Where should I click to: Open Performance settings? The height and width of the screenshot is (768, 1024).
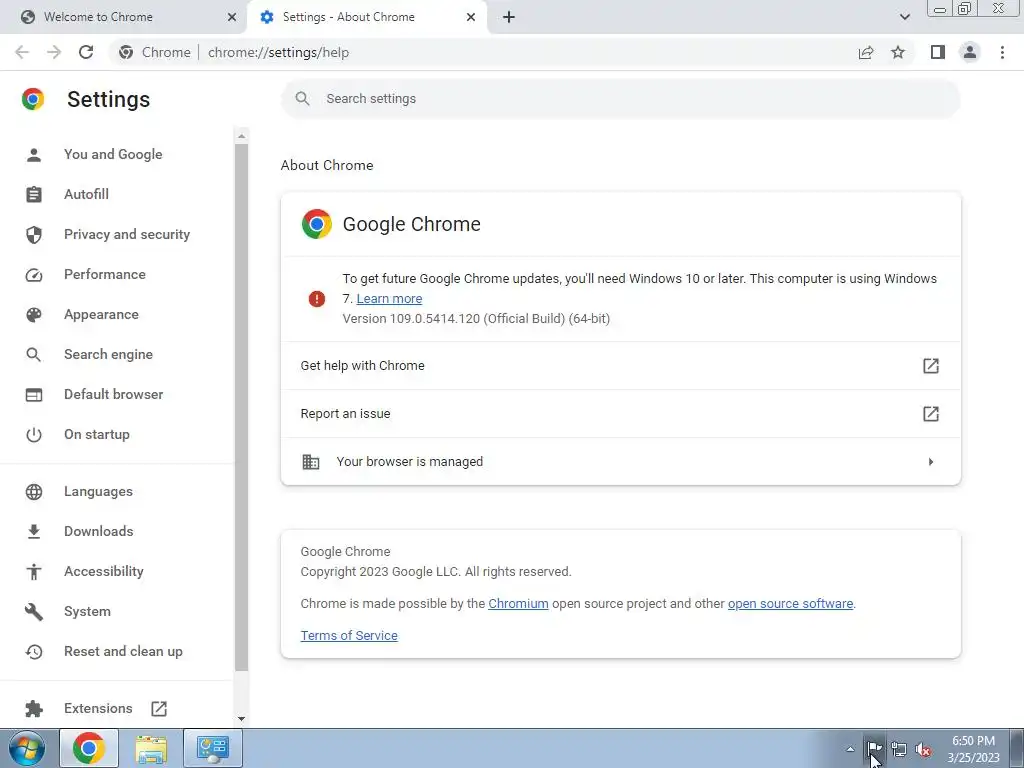click(x=104, y=274)
